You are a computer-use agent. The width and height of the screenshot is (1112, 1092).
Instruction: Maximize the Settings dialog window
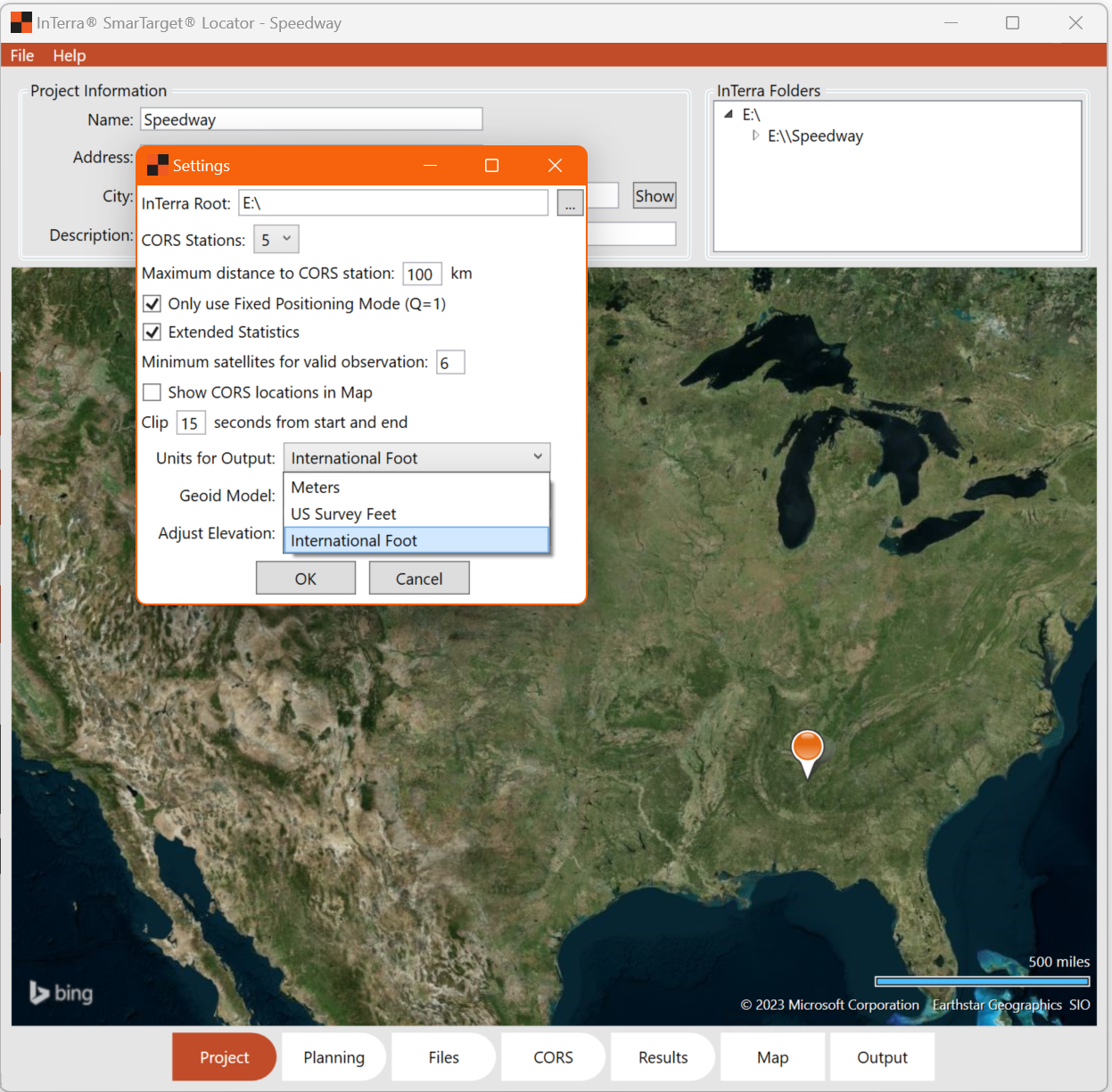click(491, 166)
